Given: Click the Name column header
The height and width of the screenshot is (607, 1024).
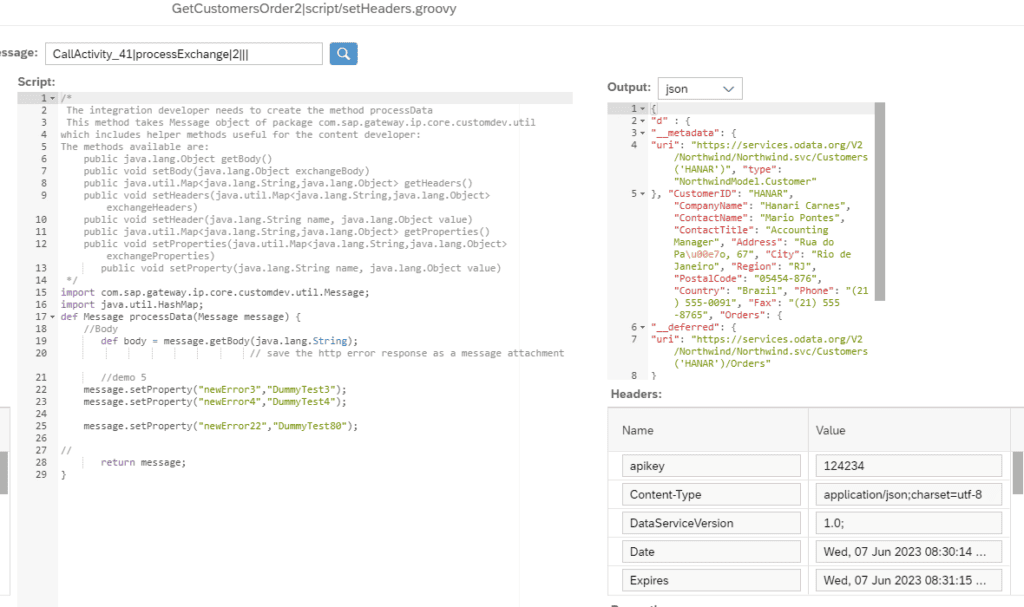Looking at the screenshot, I should click(x=637, y=431).
